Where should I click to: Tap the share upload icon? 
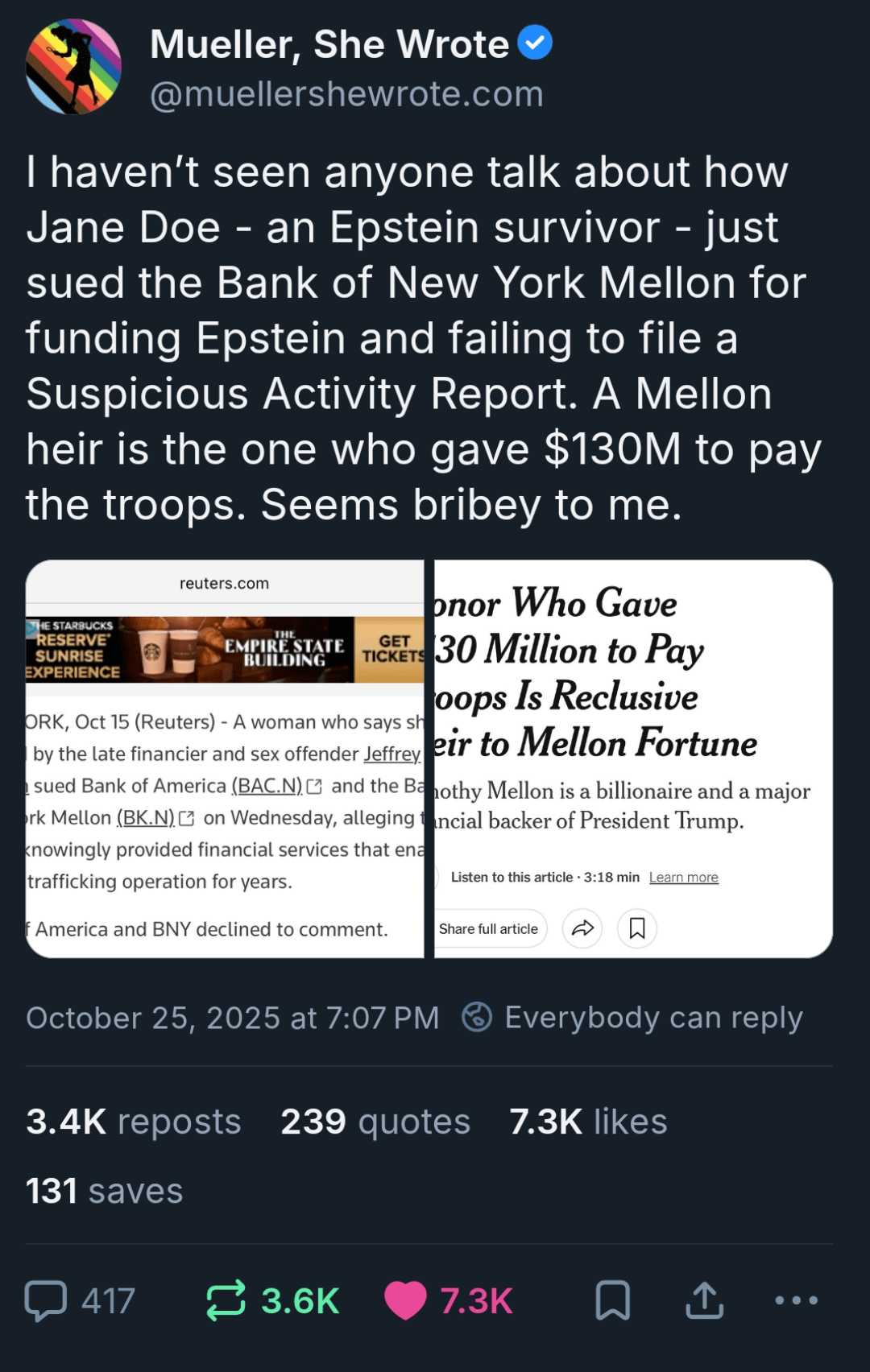tap(705, 1300)
